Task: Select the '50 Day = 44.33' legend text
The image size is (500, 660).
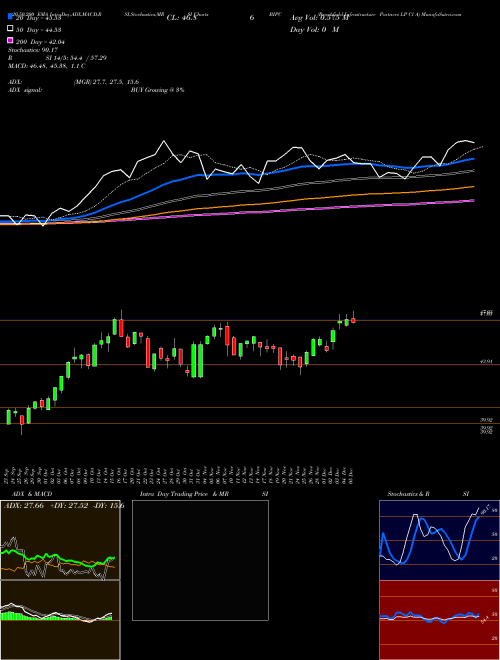Action: tap(39, 29)
